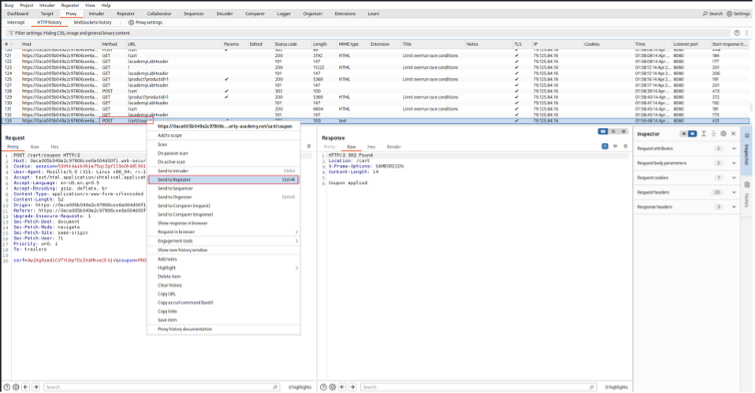
Task: Sort by Status code column header
Action: [x=291, y=44]
